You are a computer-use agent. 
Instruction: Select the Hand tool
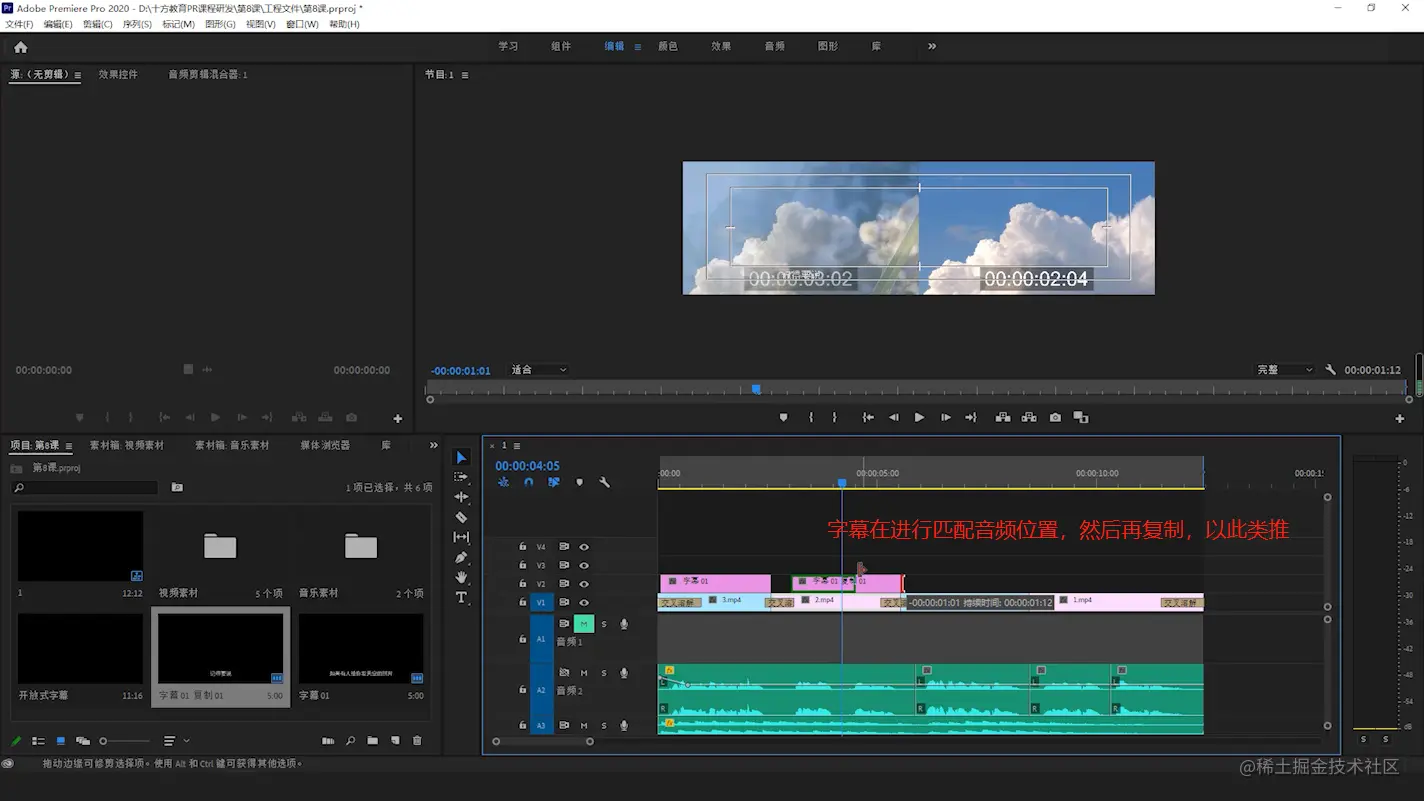461,577
